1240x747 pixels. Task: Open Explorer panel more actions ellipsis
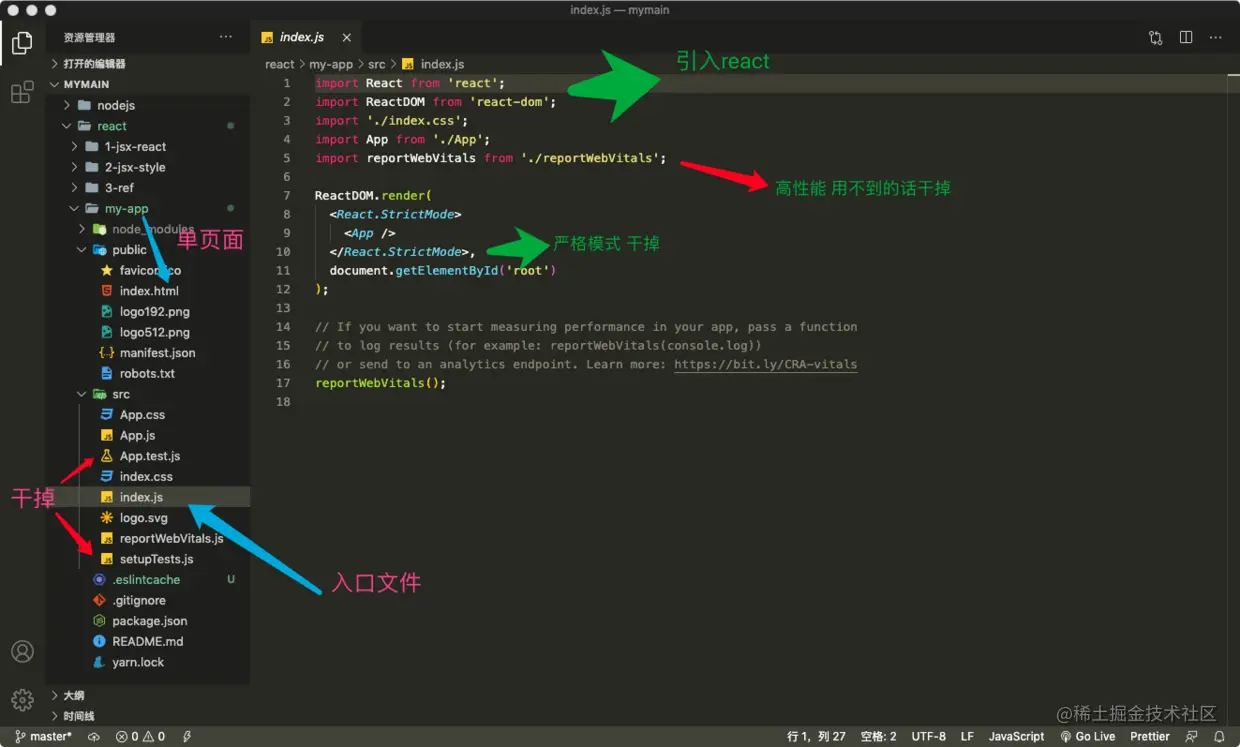coord(226,37)
